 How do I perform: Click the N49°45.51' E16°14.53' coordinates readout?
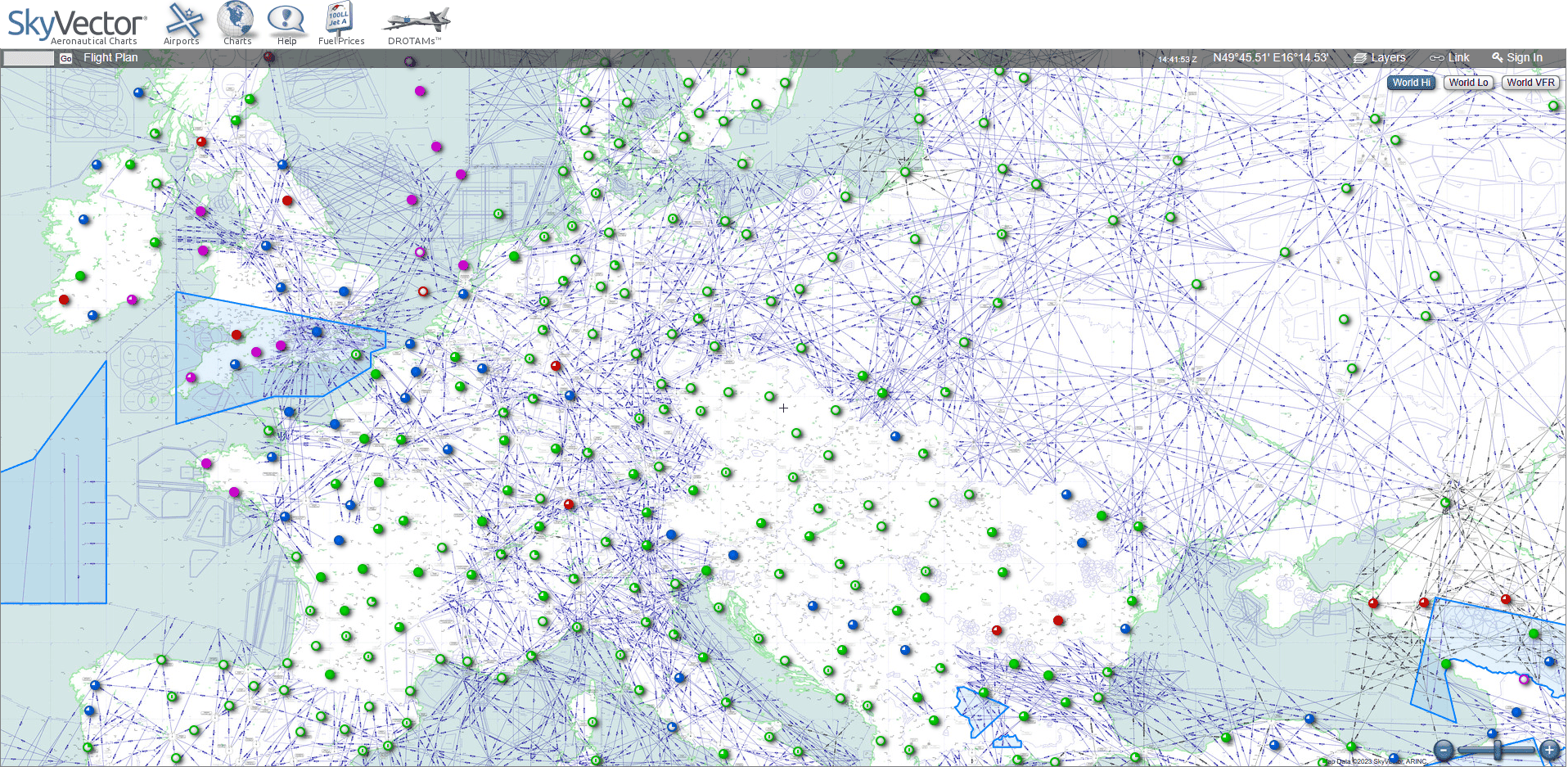click(x=1270, y=57)
